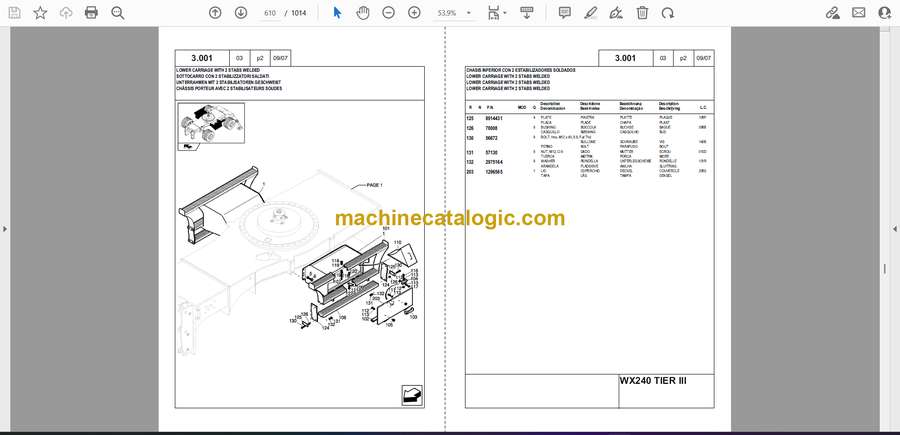Click the 'SOTTOCARRO CON 2 STABILIZZATORI SALDATI' line
This screenshot has height=435, width=900.
pyautogui.click(x=223, y=76)
